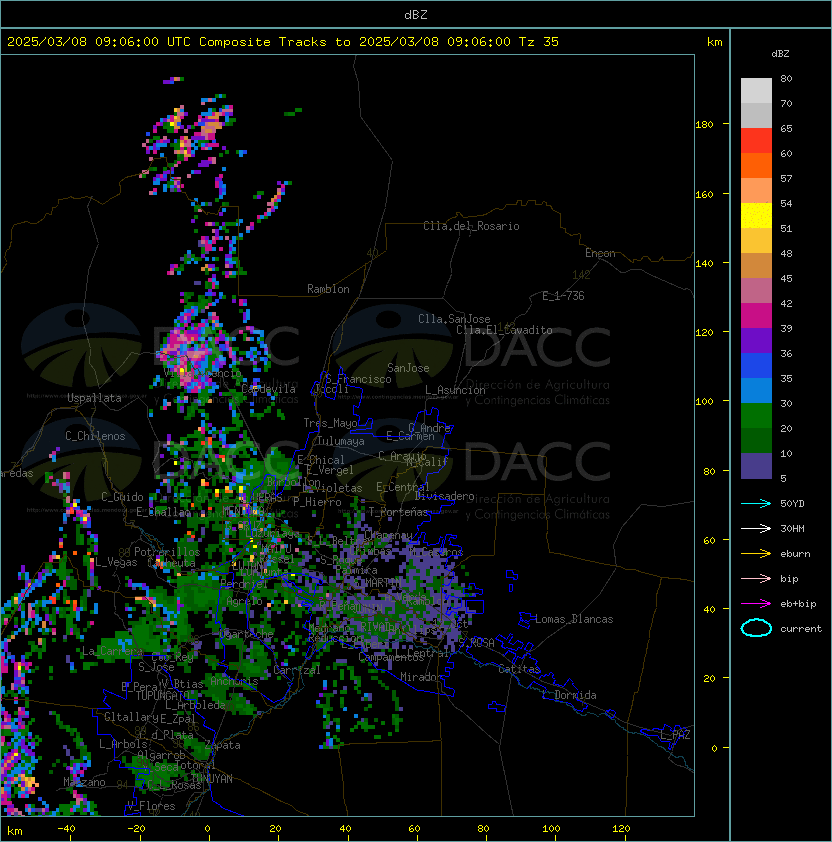Click the 'Carrizal' map label
This screenshot has width=832, height=842.
pos(297,670)
